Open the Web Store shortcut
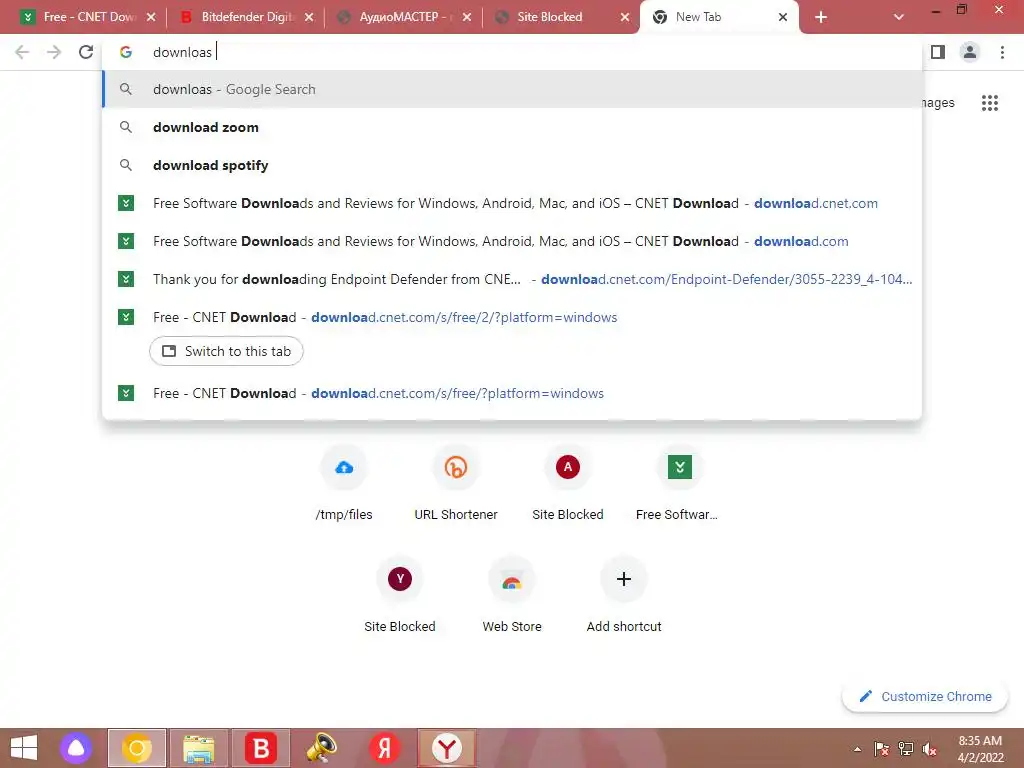 coord(512,595)
